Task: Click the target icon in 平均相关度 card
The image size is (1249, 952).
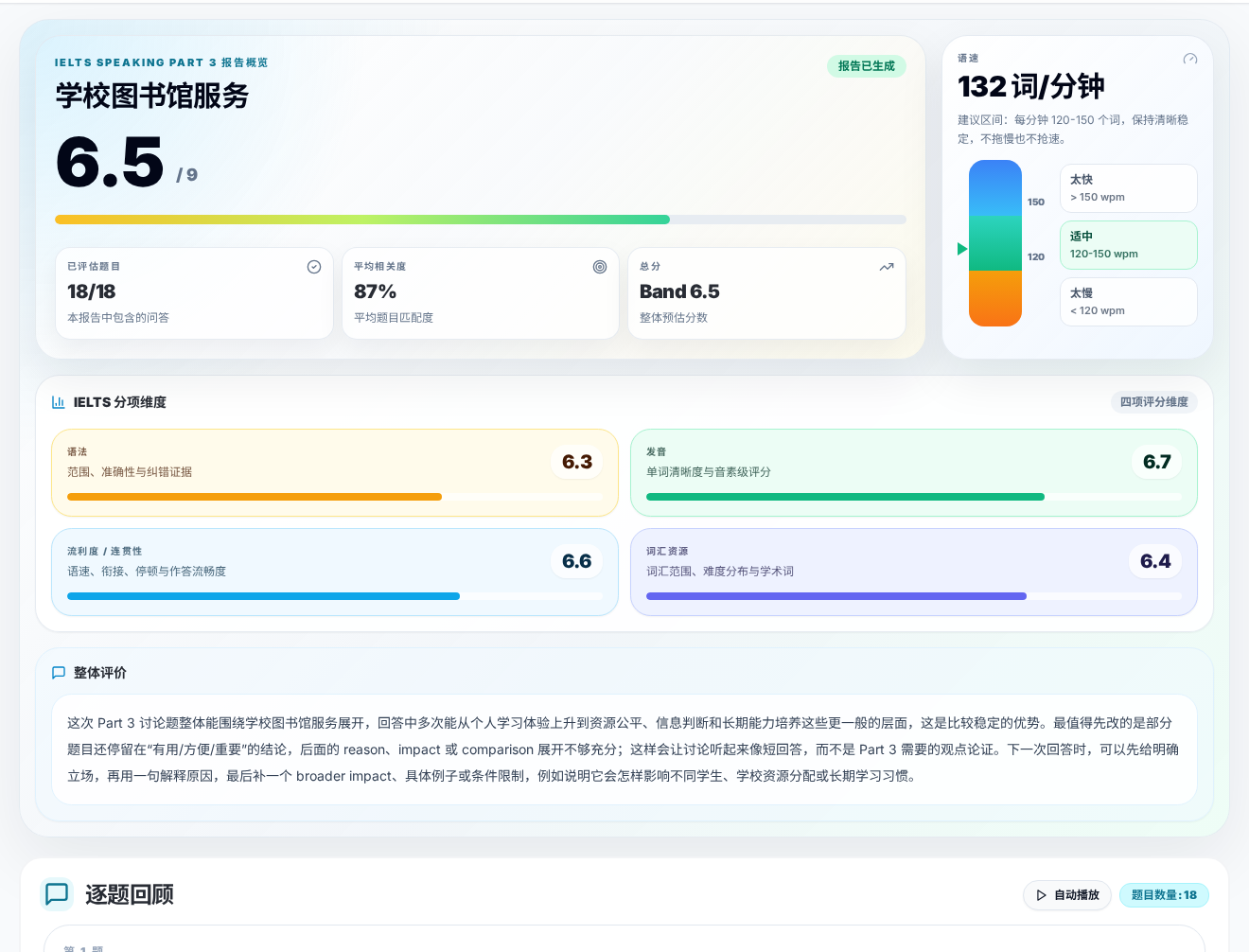Action: [x=600, y=267]
